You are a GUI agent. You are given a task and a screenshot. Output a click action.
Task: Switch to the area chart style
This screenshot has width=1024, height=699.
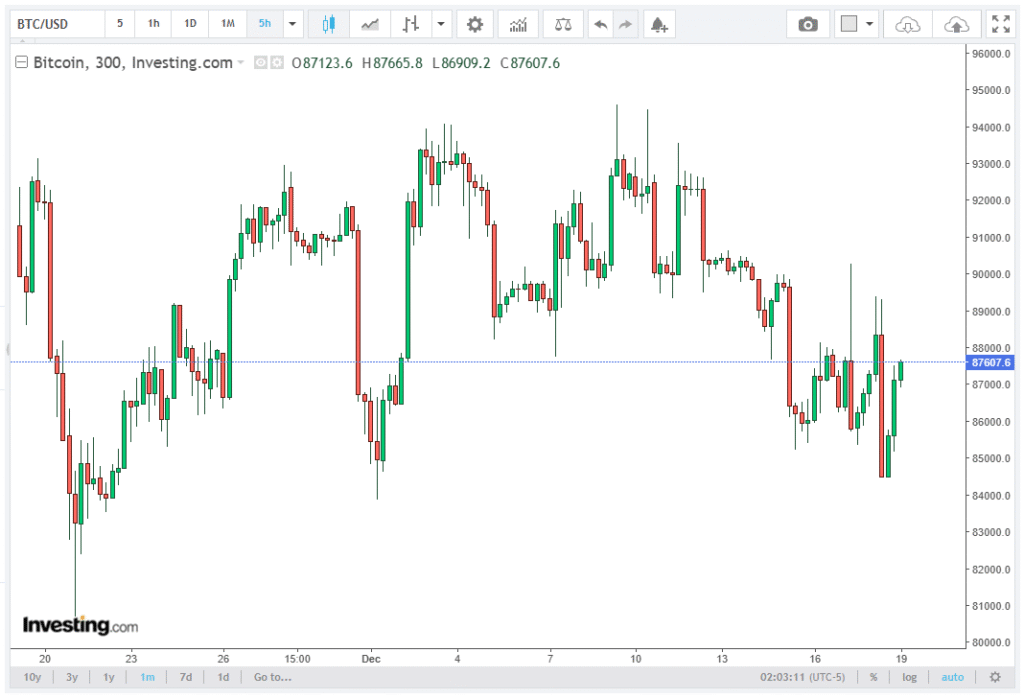coord(370,24)
